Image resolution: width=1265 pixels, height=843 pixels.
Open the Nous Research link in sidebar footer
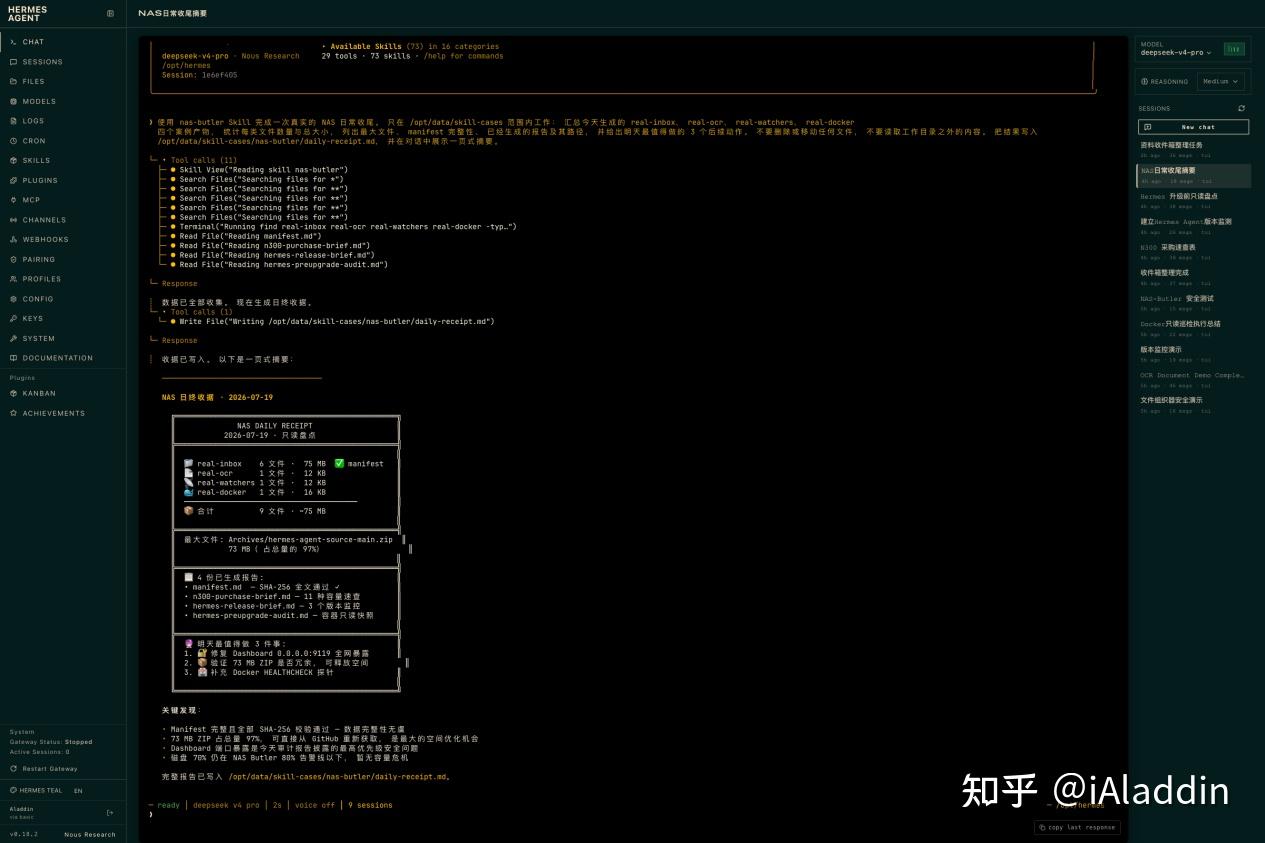coord(90,834)
